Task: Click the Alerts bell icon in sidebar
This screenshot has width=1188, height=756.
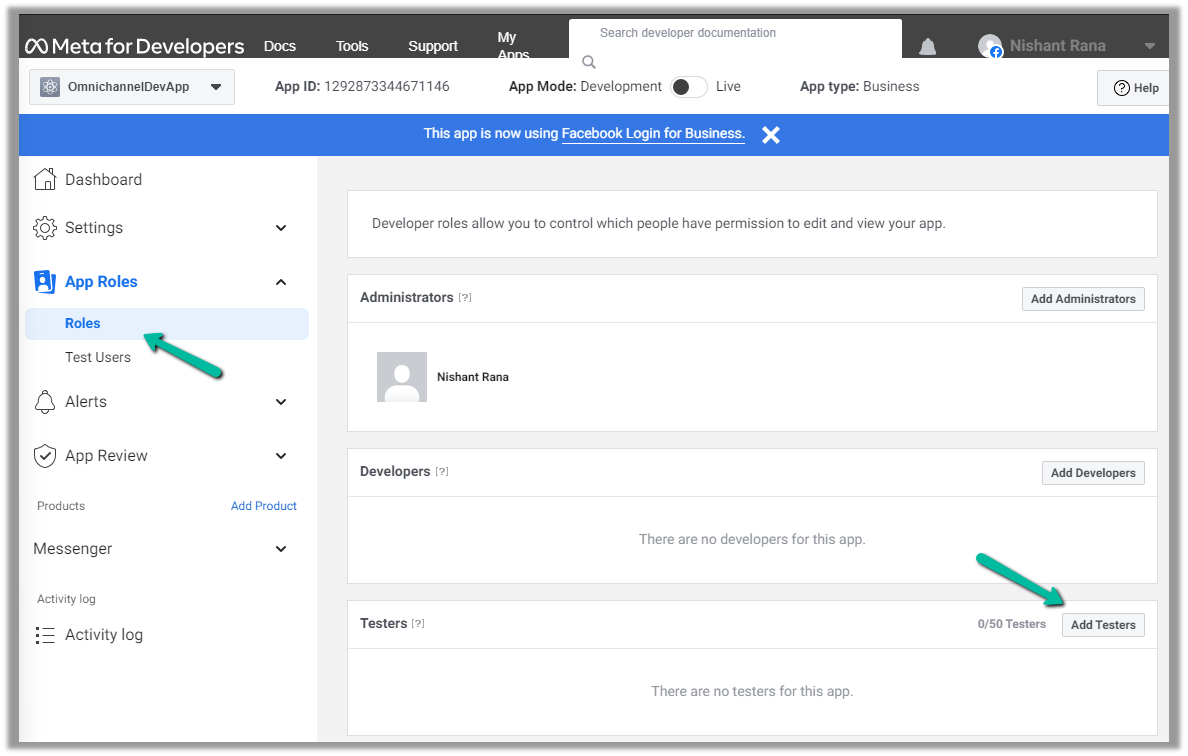Action: [45, 402]
